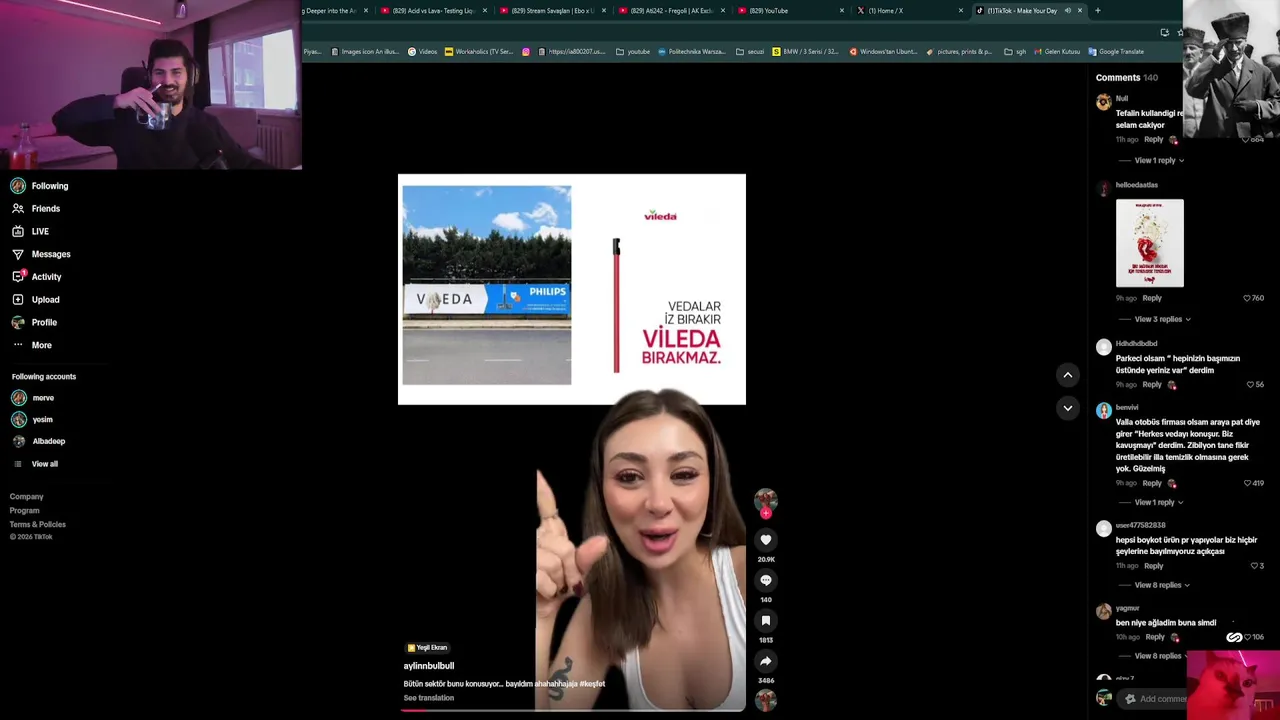Open the Gelen Kutusu Gmail bookmark

tap(1057, 52)
